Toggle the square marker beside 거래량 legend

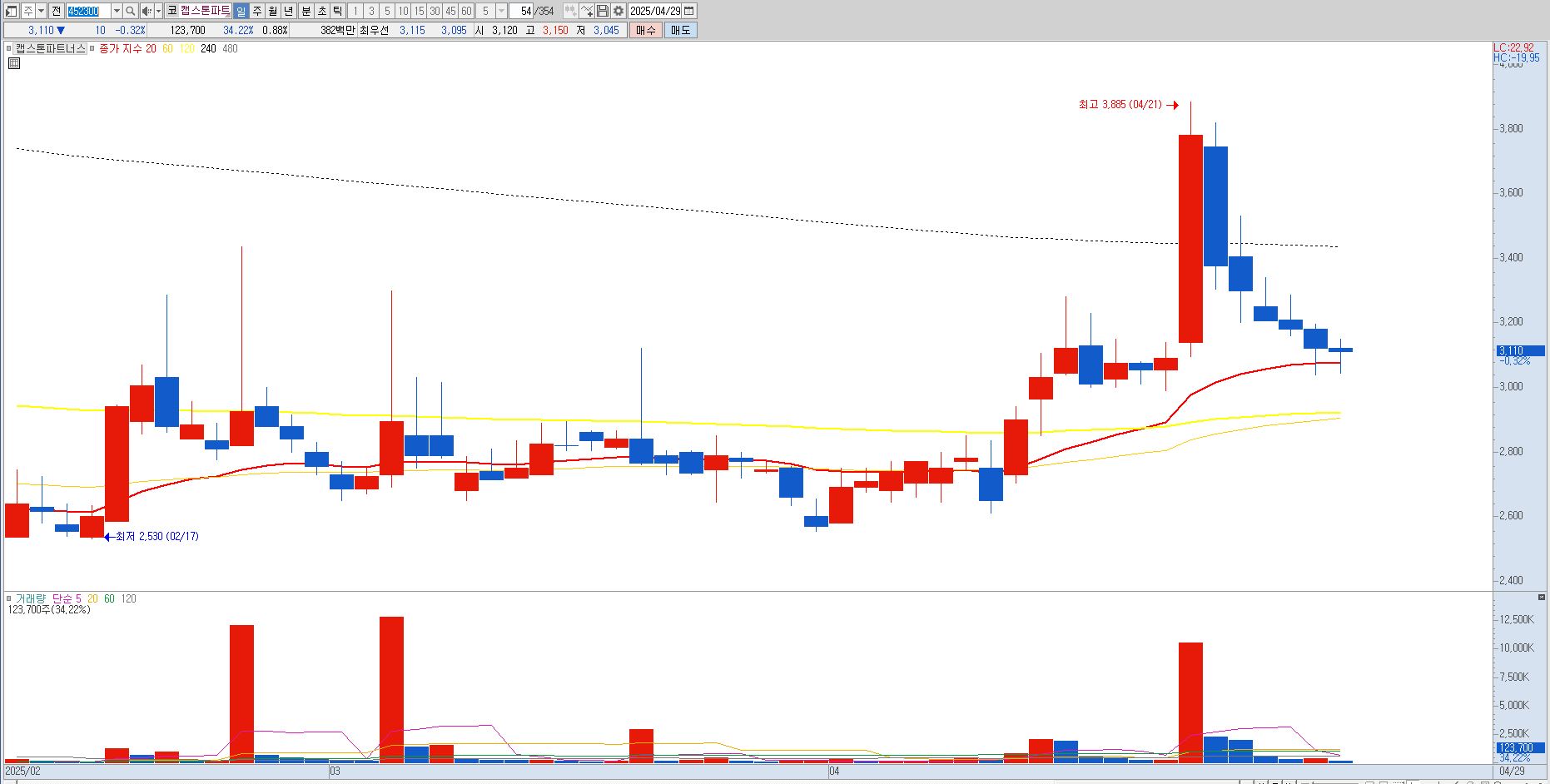click(x=9, y=598)
